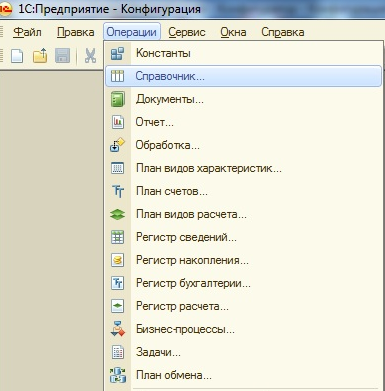
Task: Select Документы... menu entry
Action: [244, 99]
